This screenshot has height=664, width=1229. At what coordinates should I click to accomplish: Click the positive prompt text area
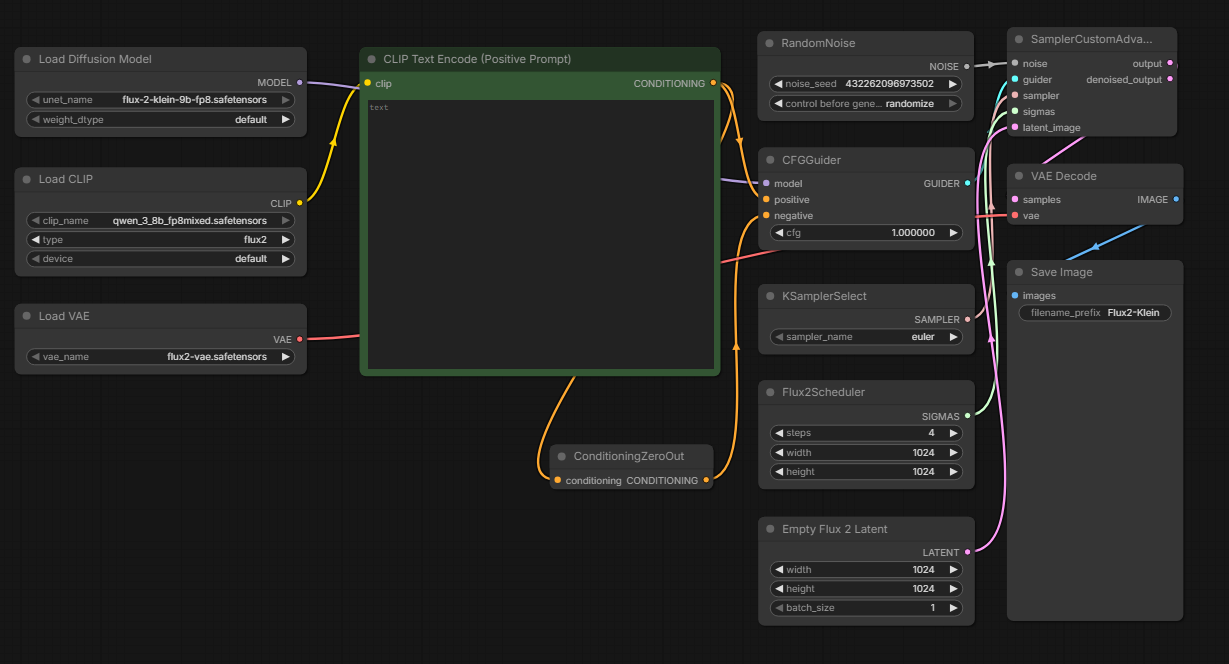click(541, 234)
